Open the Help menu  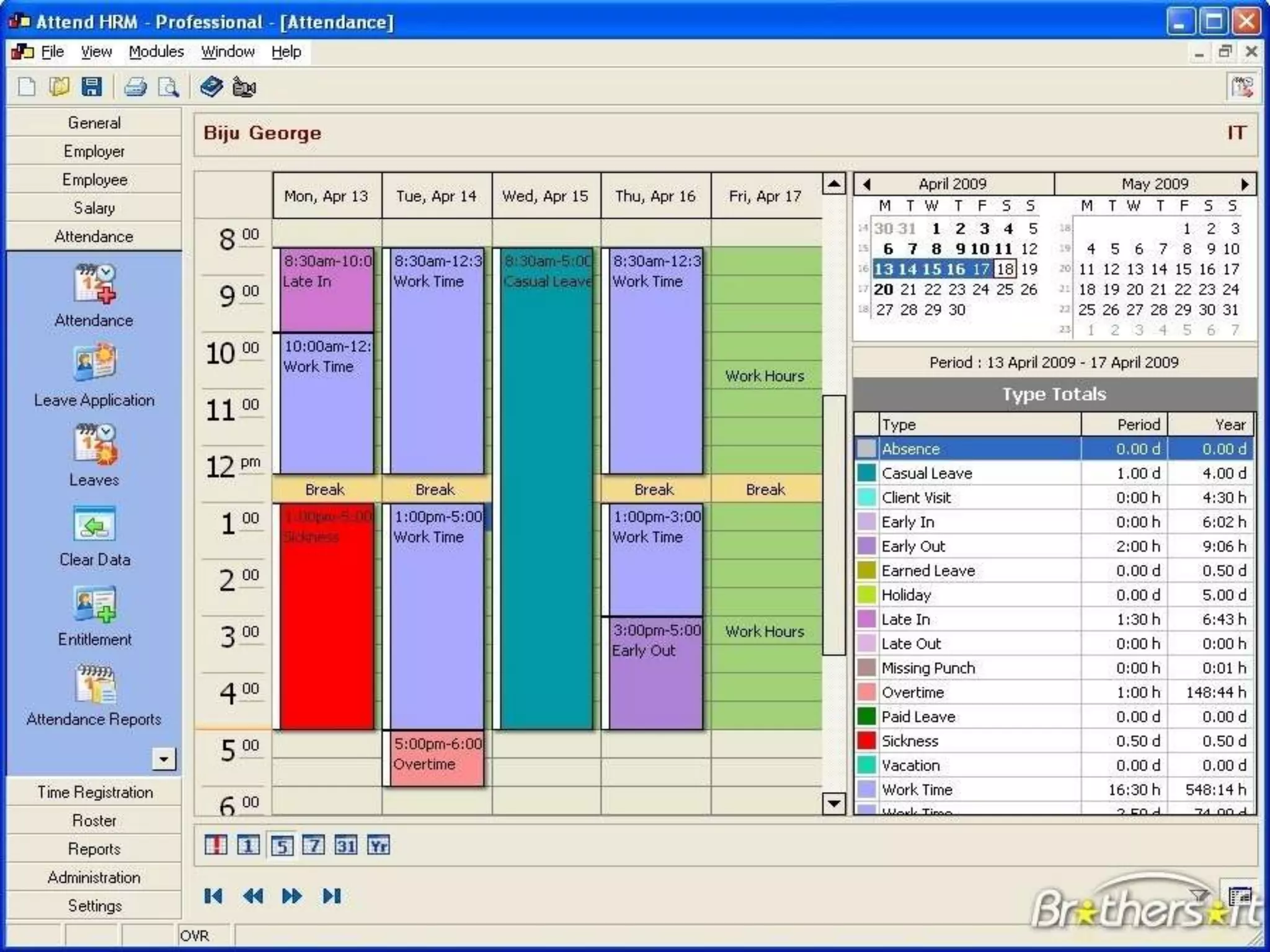[x=286, y=52]
